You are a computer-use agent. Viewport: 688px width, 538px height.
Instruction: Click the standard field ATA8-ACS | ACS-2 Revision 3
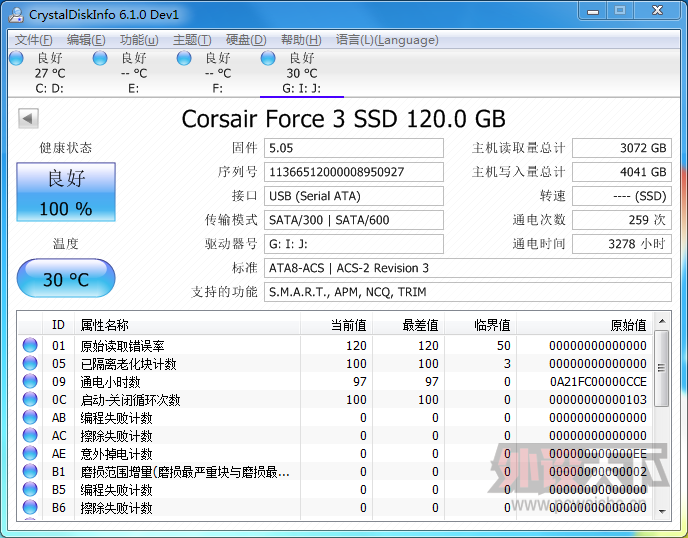(x=468, y=268)
